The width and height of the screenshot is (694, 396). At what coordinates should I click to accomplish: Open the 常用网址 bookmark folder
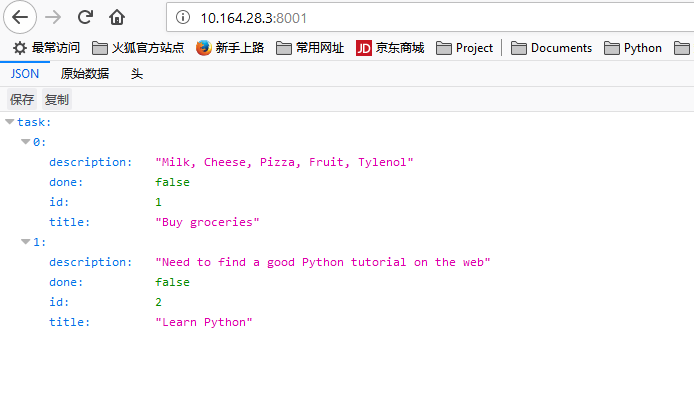[x=310, y=48]
